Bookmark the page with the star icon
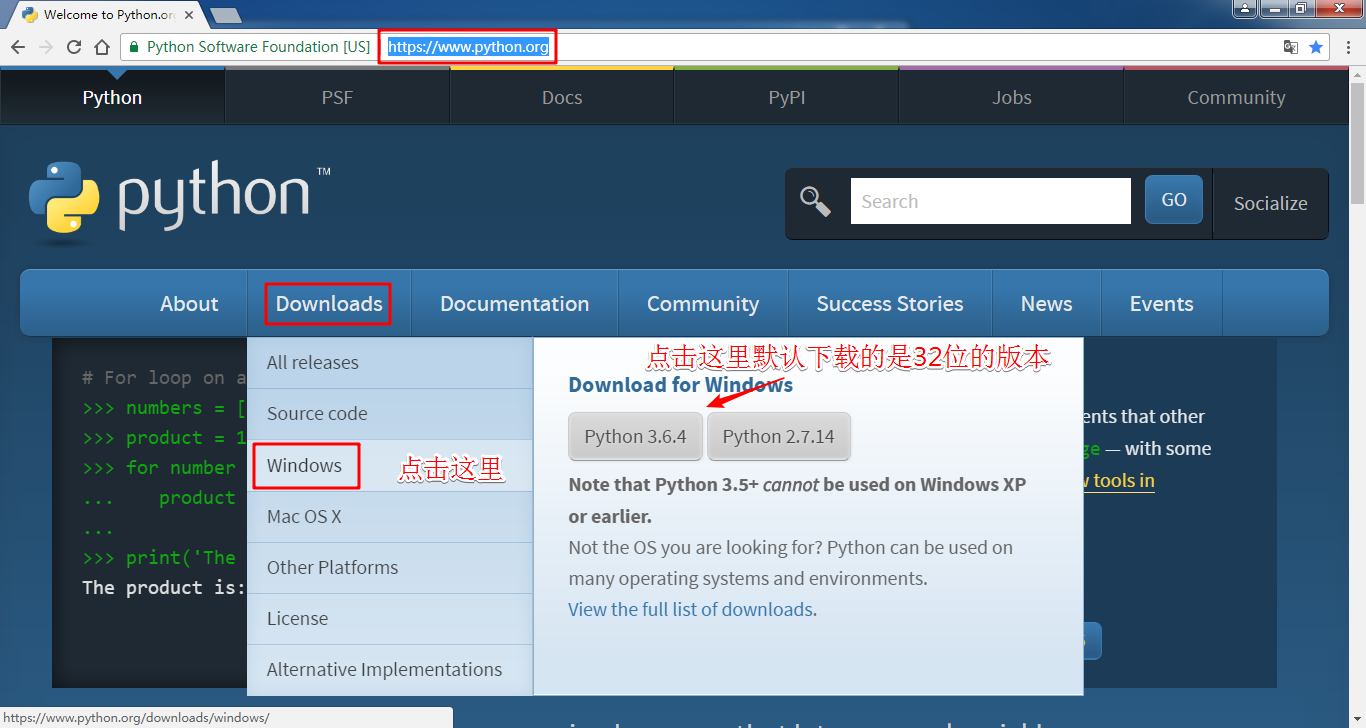 1316,47
